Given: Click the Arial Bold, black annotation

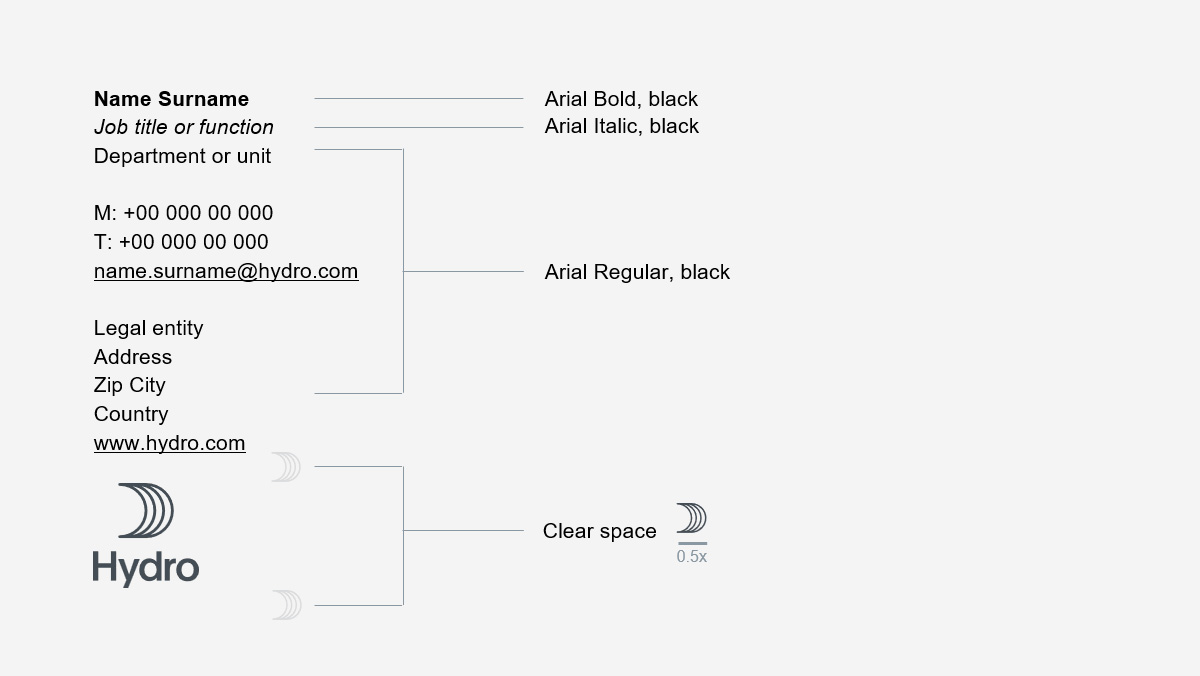Looking at the screenshot, I should 621,99.
